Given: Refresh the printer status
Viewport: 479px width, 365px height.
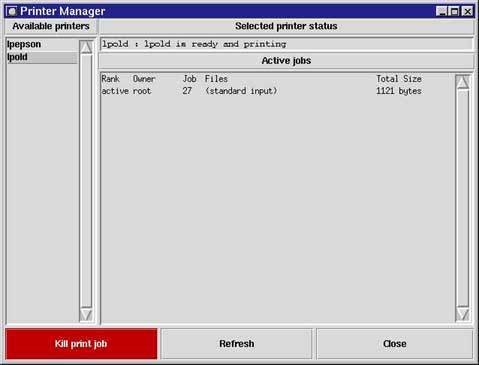Looking at the screenshot, I should click(x=237, y=344).
